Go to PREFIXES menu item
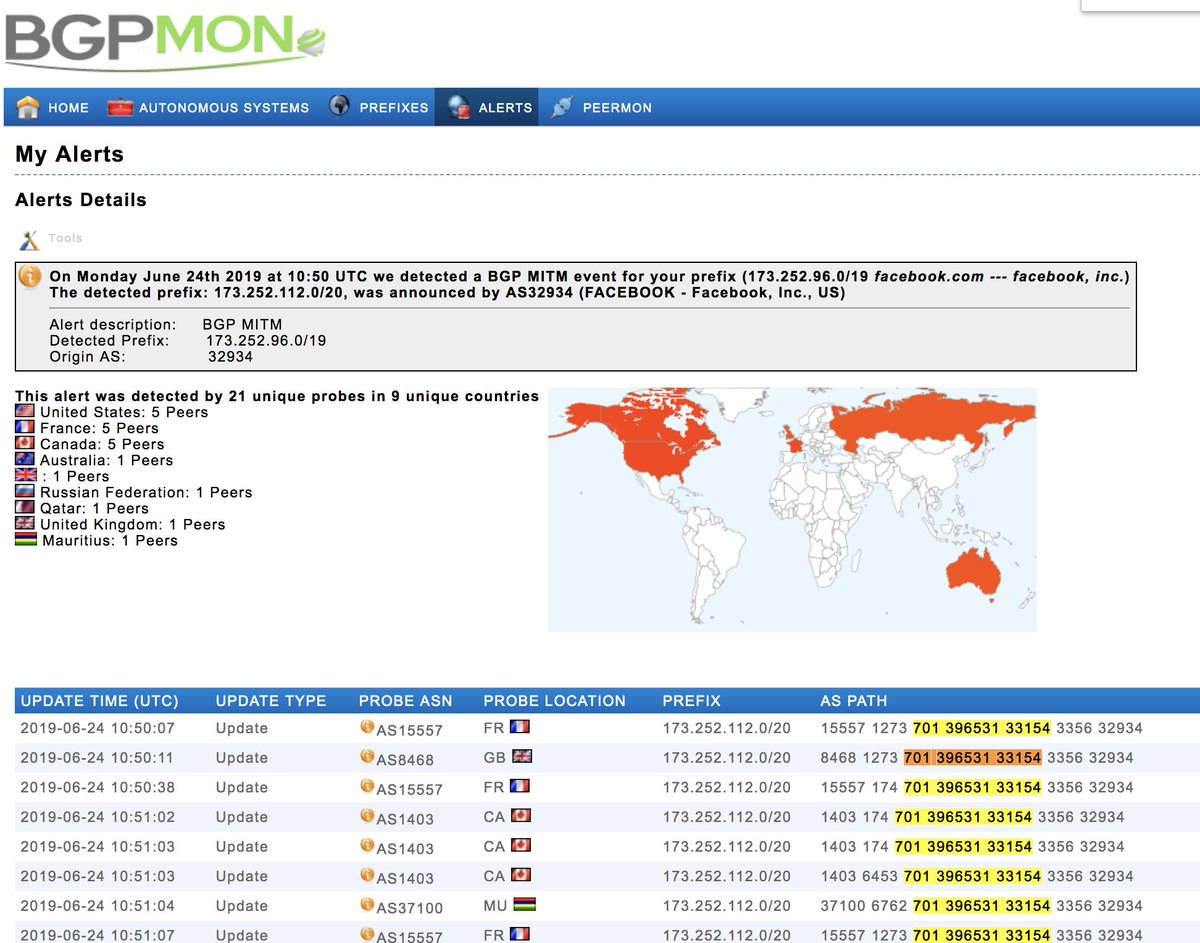 (394, 108)
